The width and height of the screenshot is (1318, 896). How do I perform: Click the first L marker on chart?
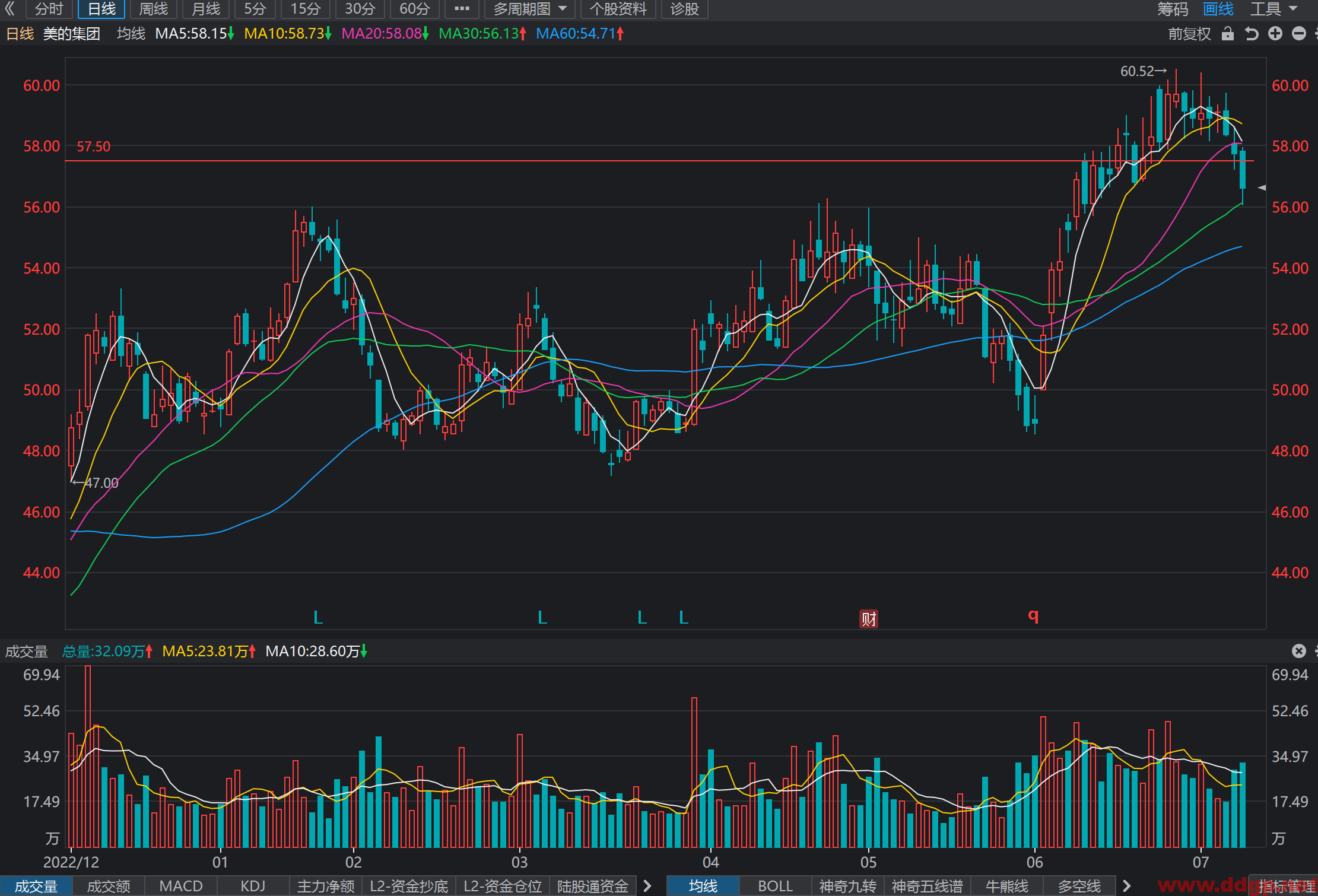pyautogui.click(x=318, y=618)
